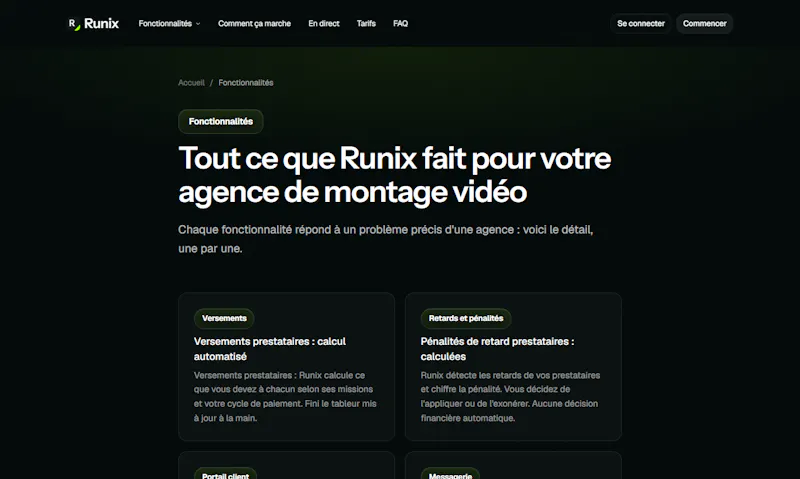This screenshot has height=479, width=800.
Task: Click the description starting Runix détecte les retards
Action: pos(510,396)
